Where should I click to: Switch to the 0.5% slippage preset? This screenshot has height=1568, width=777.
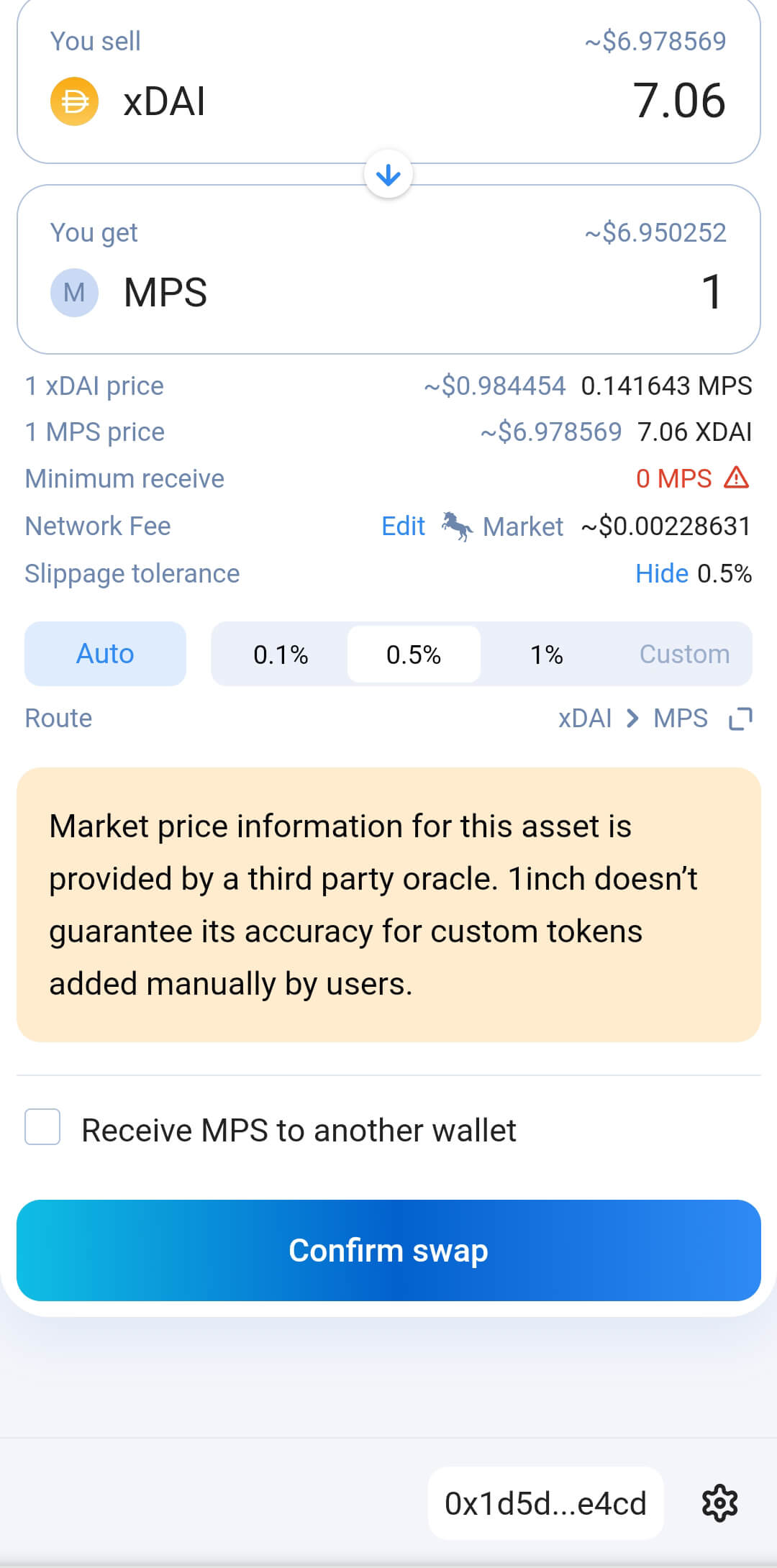[413, 653]
